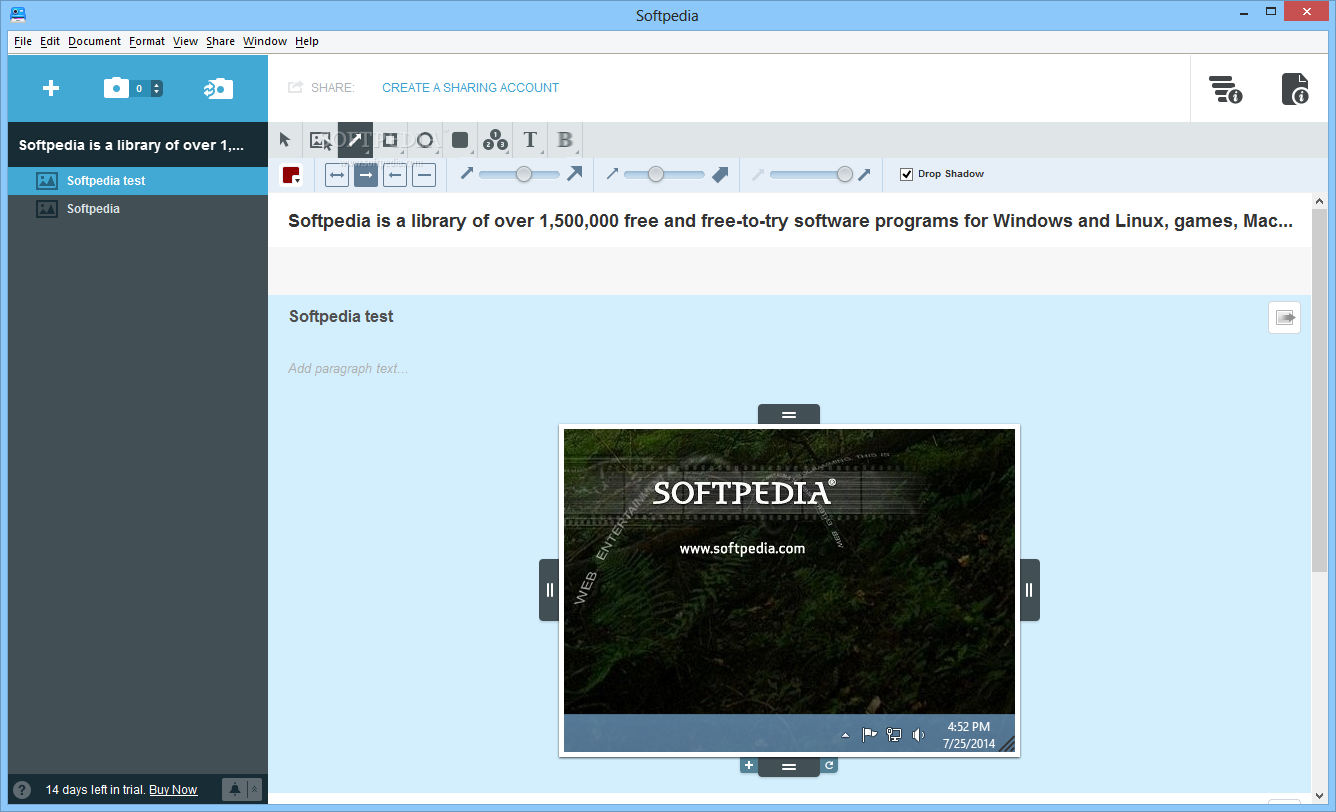Choose the double-headed arrow style
The image size is (1336, 812).
click(x=337, y=175)
